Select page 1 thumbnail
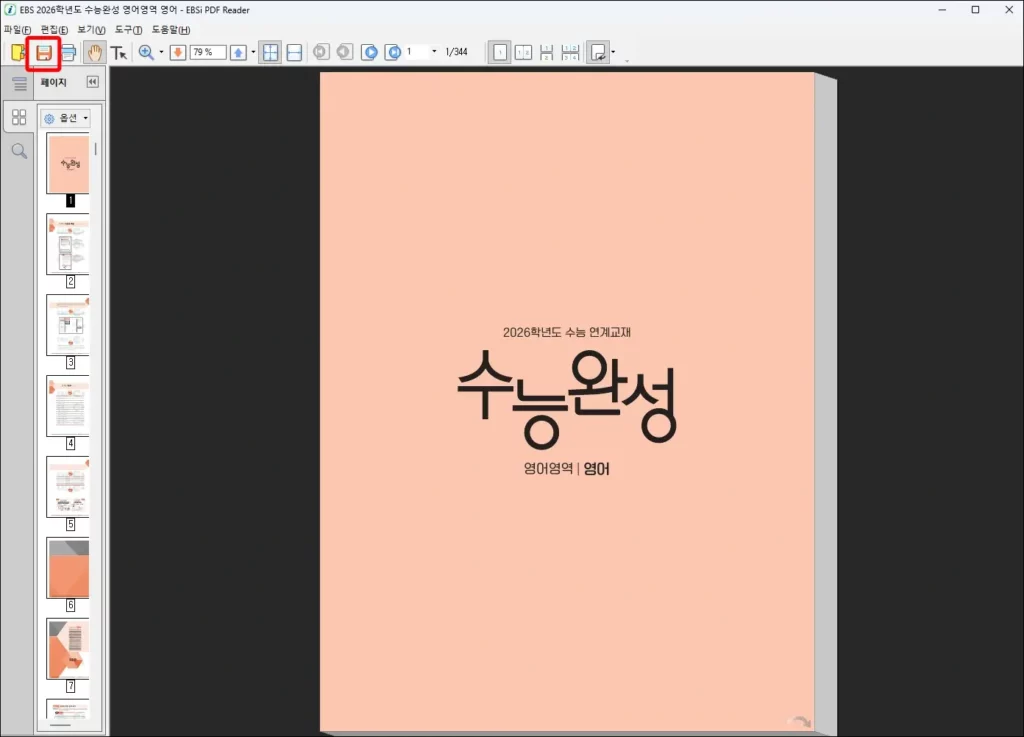The width and height of the screenshot is (1024, 737). coord(68,163)
